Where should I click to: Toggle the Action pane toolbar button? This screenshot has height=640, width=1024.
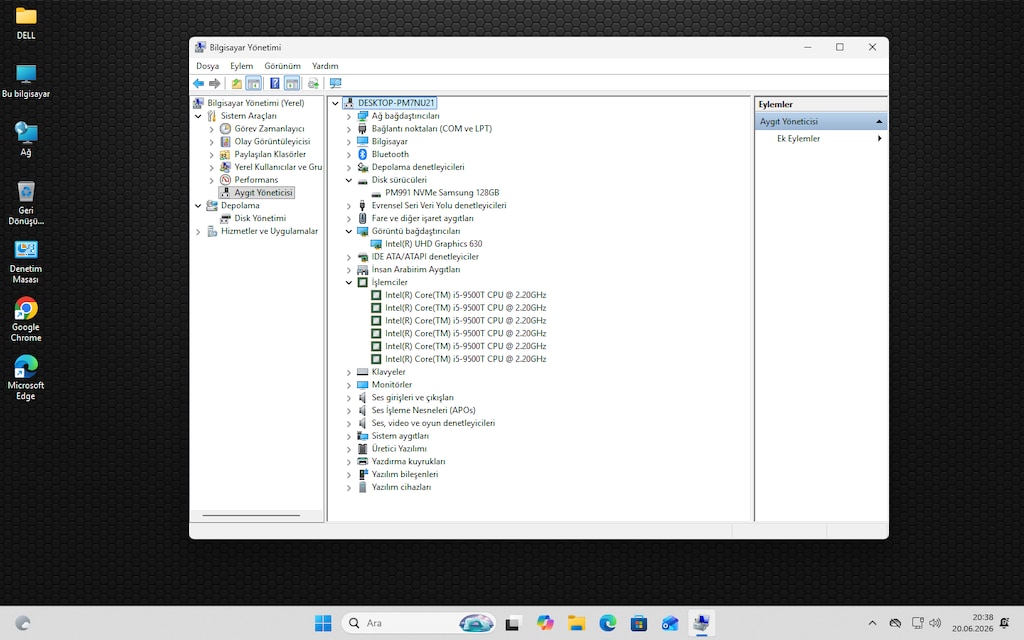(292, 84)
